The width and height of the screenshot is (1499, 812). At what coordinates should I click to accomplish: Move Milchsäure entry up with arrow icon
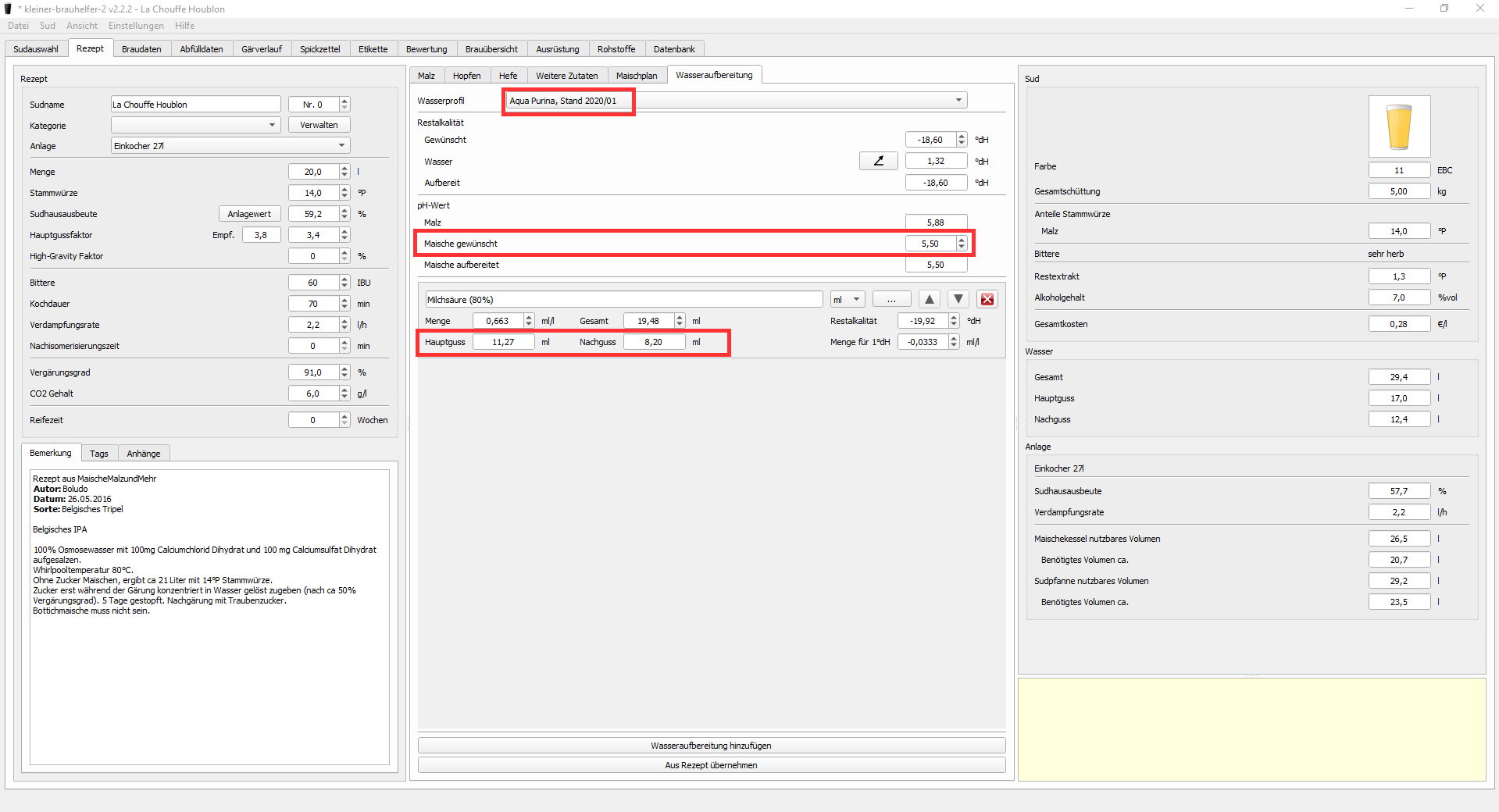click(929, 300)
